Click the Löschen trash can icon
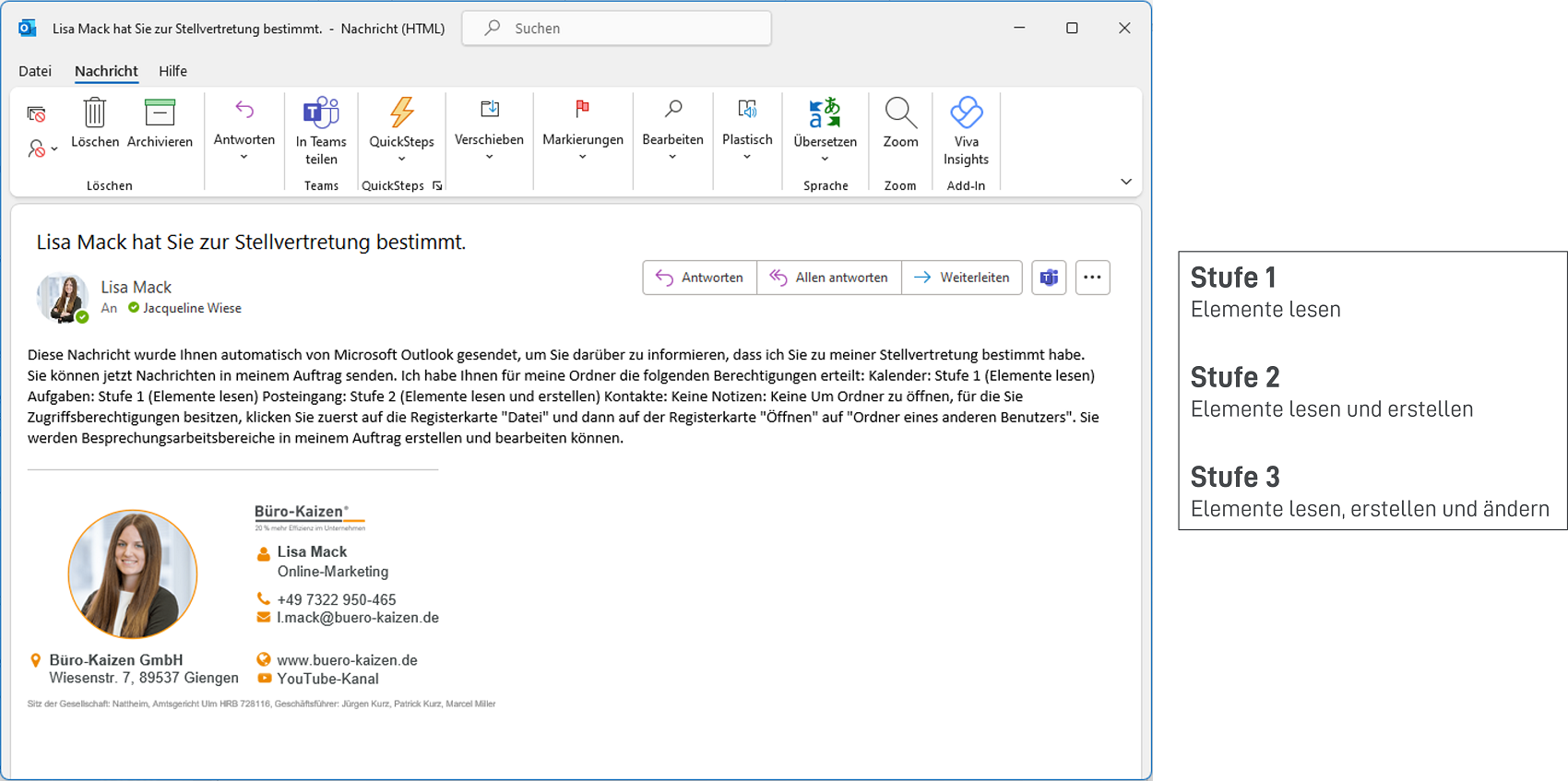 pyautogui.click(x=95, y=112)
